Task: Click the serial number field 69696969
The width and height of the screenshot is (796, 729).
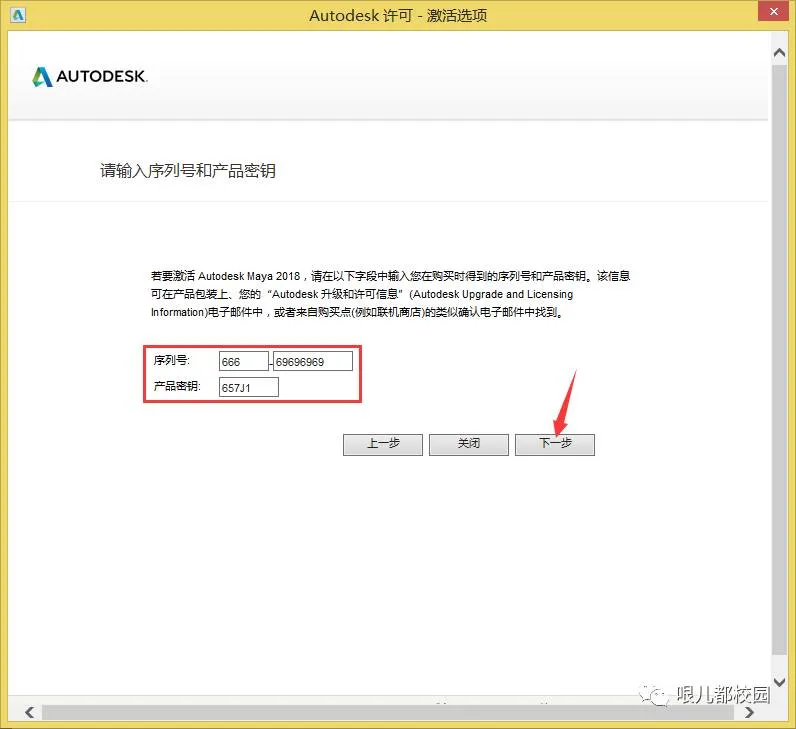Action: [x=313, y=361]
